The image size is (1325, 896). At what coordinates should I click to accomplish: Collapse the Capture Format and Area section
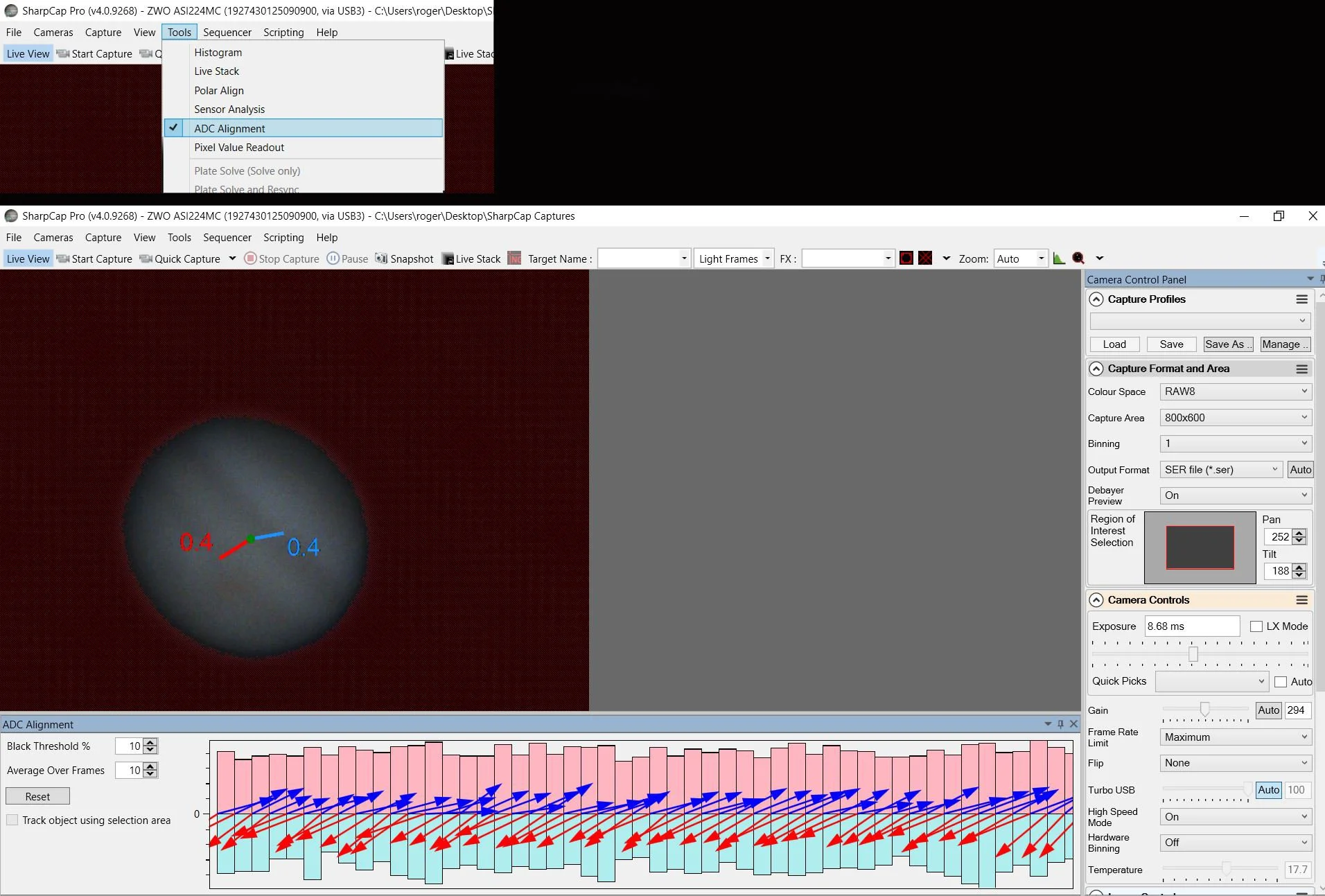(x=1098, y=368)
